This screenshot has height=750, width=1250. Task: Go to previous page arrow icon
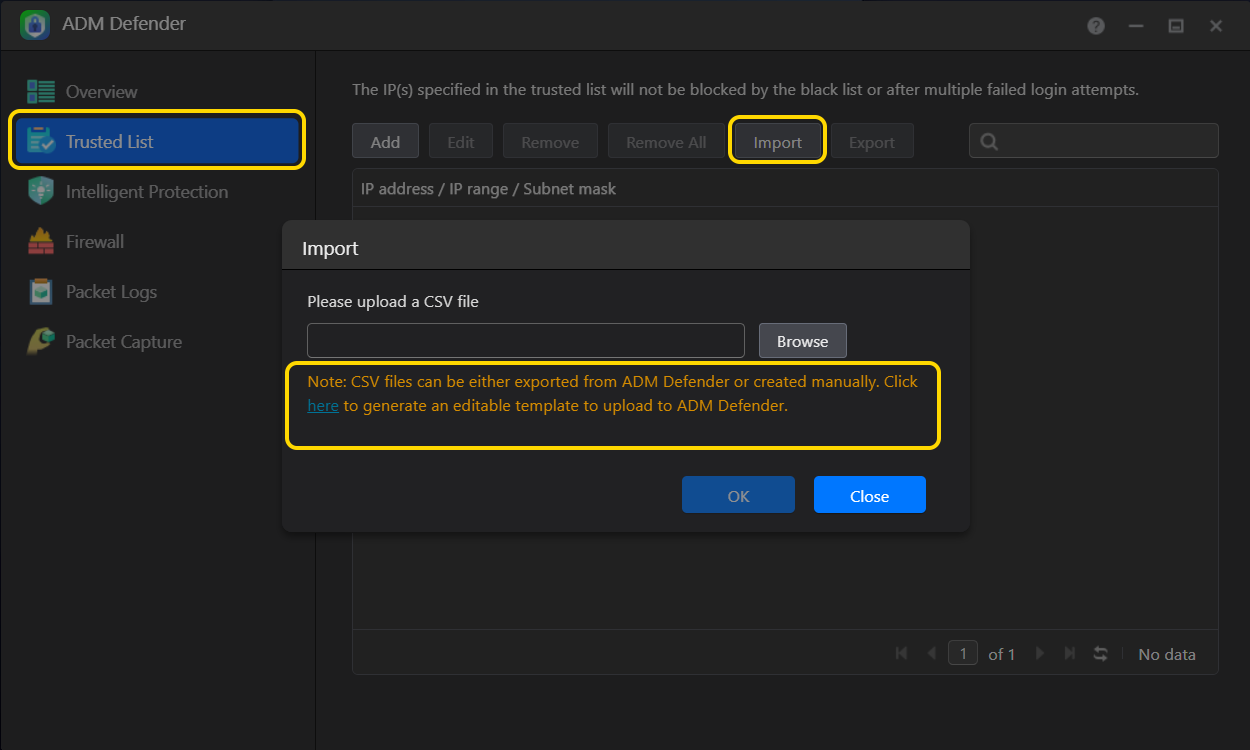point(932,653)
